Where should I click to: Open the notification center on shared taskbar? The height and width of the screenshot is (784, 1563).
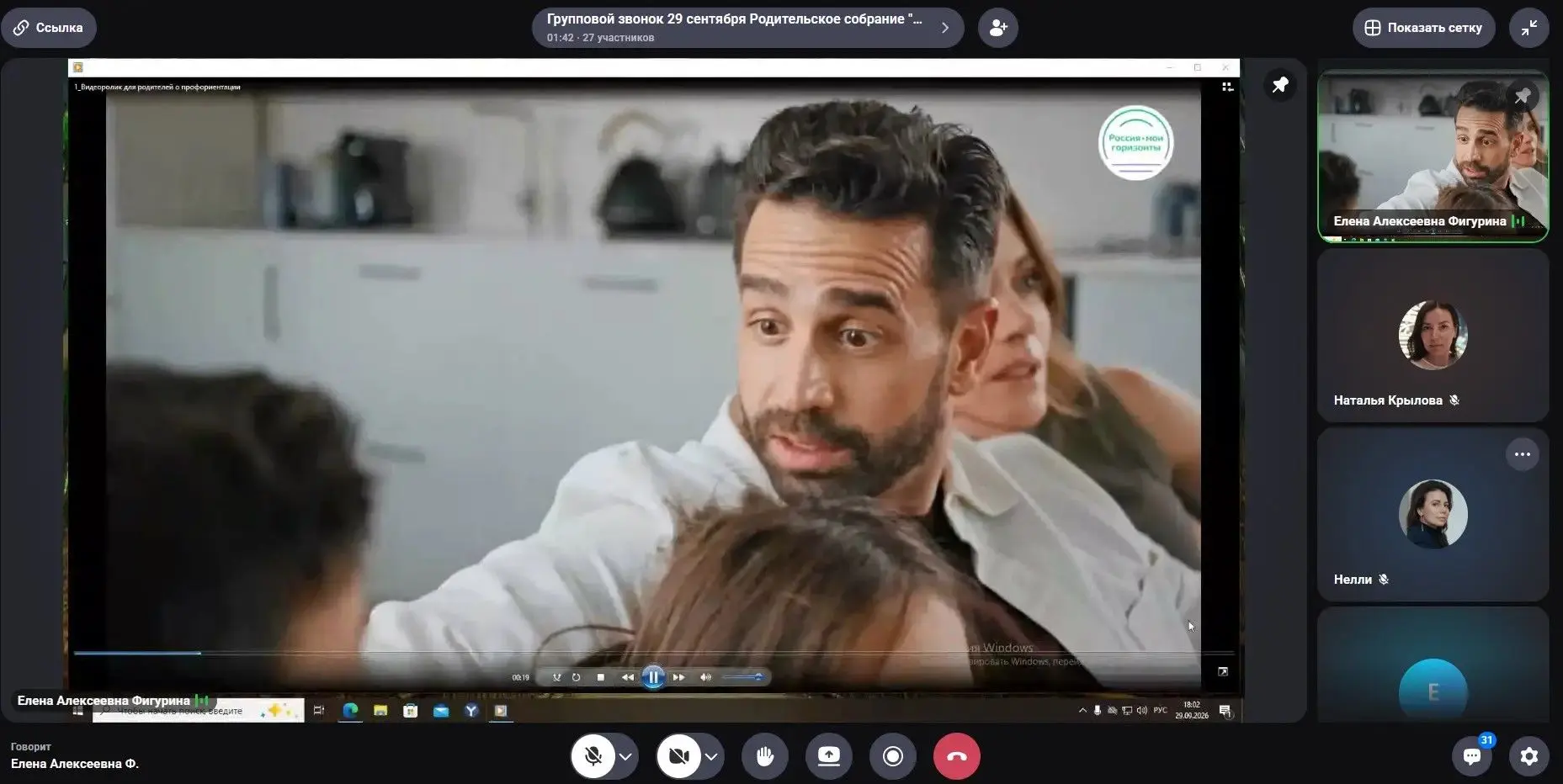click(1225, 711)
